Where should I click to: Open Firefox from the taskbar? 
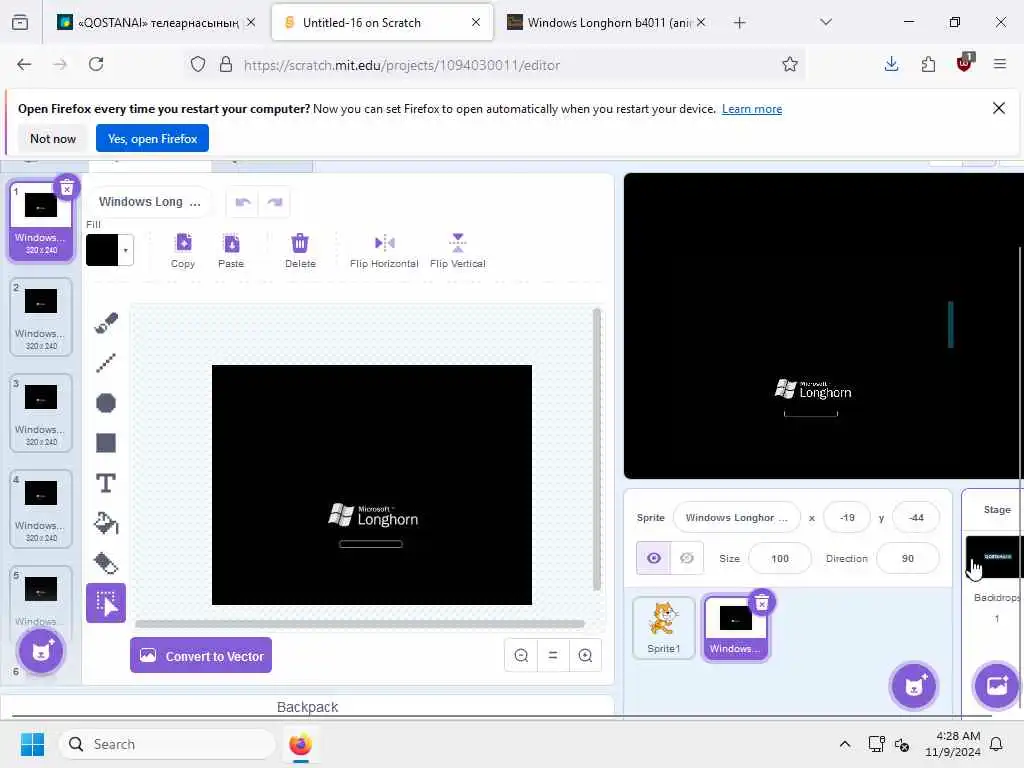[x=300, y=744]
